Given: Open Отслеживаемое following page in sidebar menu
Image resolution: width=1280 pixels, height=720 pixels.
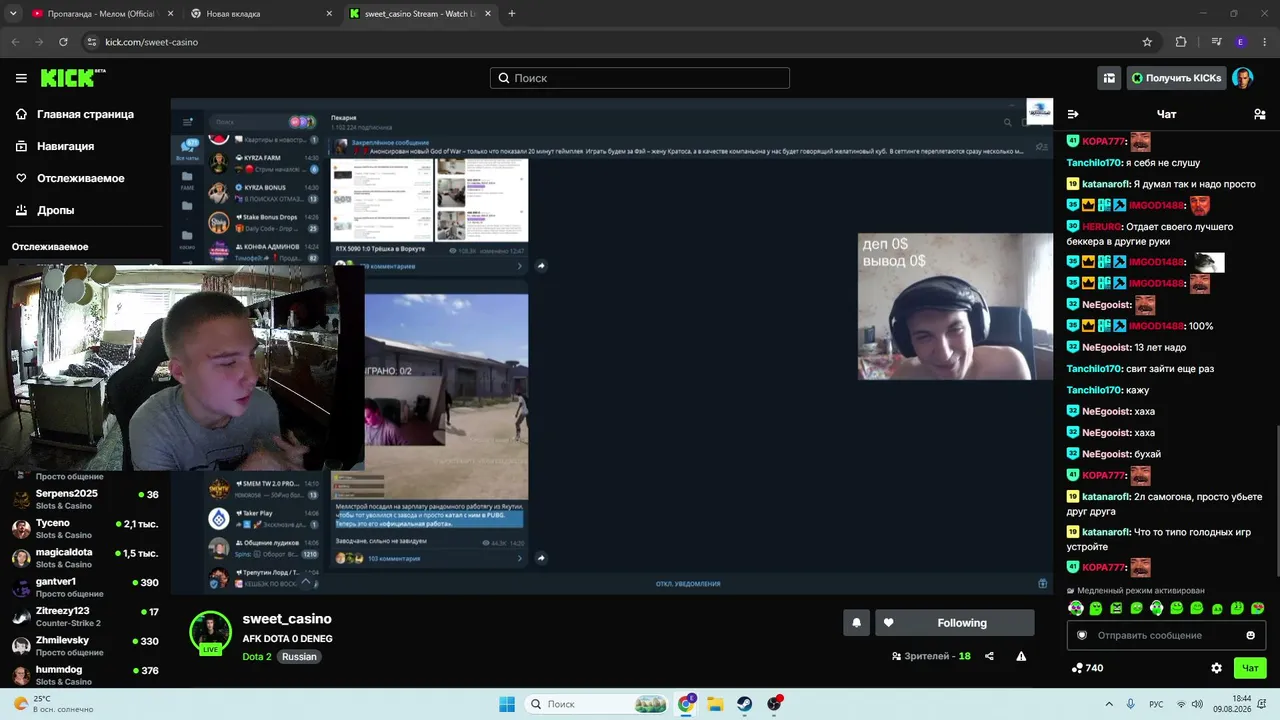Looking at the screenshot, I should 71,178.
